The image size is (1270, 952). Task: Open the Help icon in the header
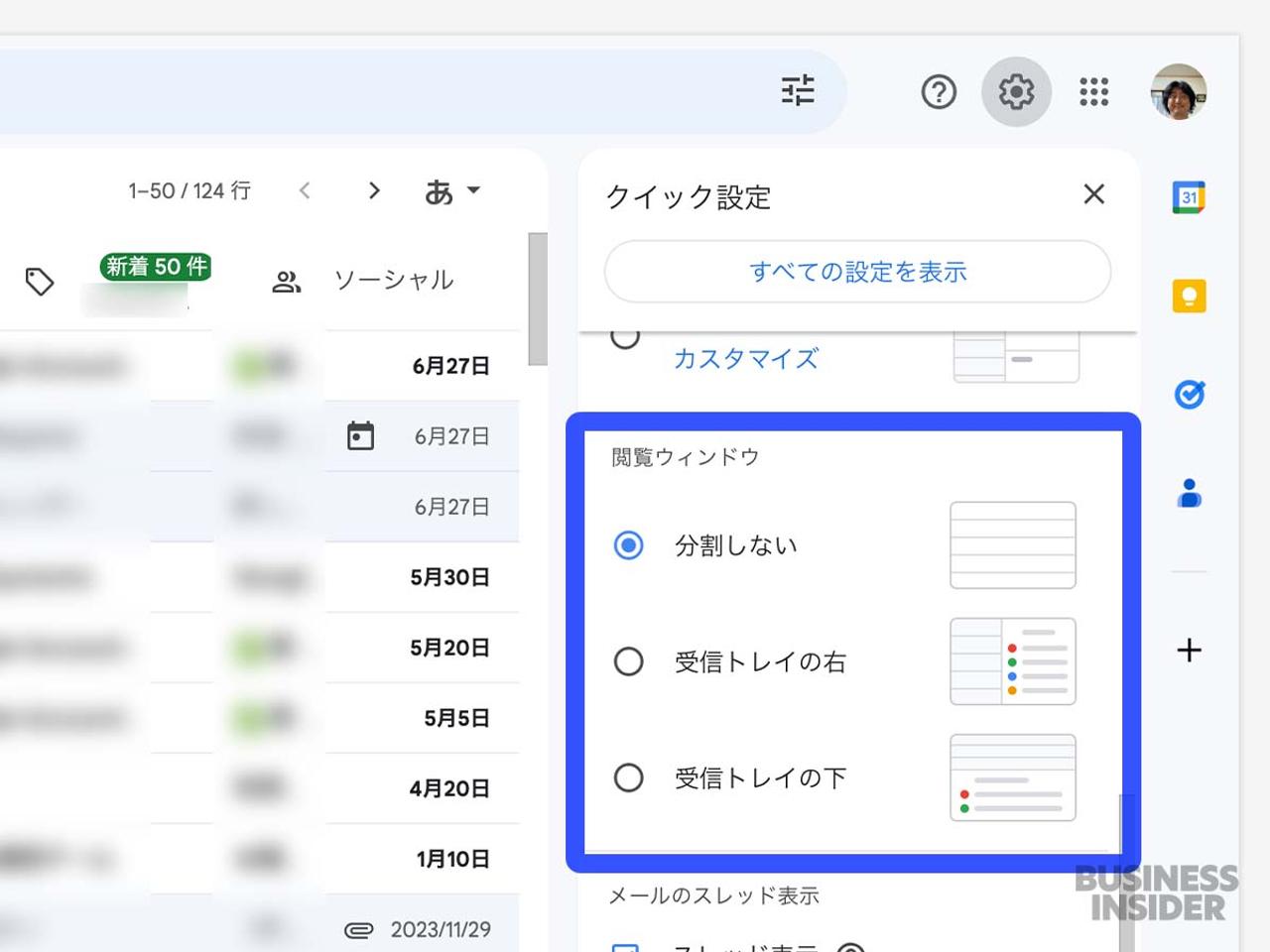pos(939,91)
